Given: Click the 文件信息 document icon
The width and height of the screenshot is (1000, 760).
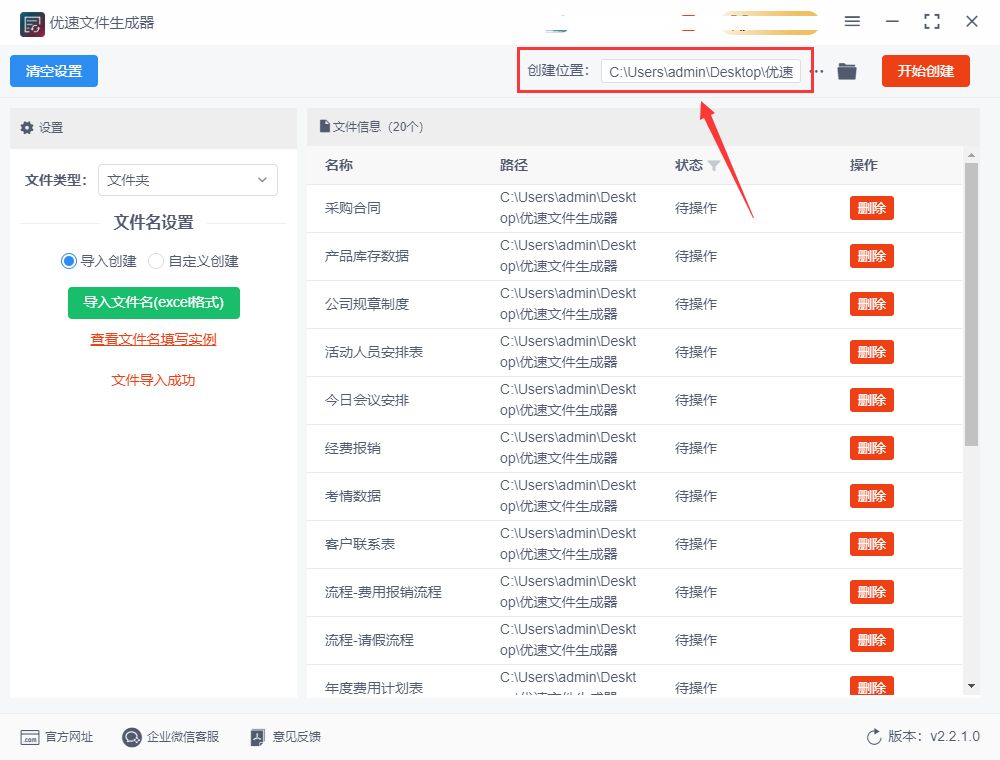Looking at the screenshot, I should tap(325, 126).
